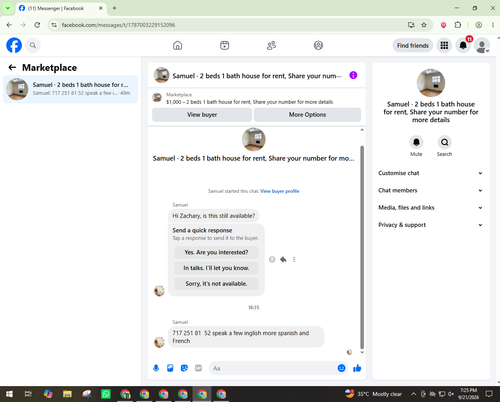The width and height of the screenshot is (500, 402).
Task: Click the message input field Aa
Action: (273, 368)
